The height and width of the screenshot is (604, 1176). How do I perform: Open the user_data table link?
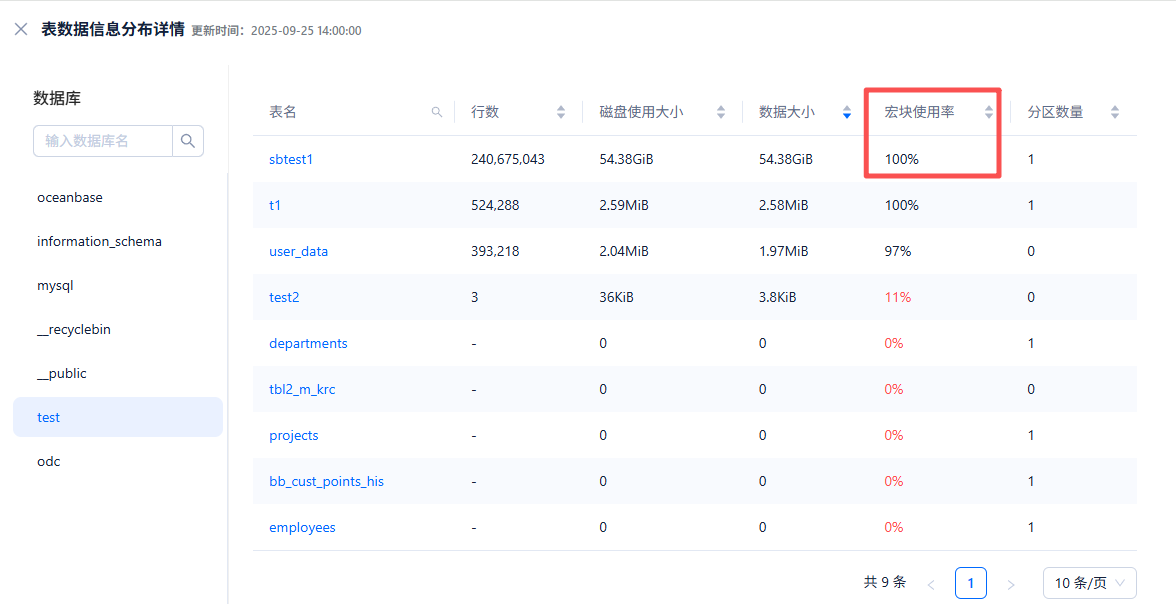[x=298, y=251]
